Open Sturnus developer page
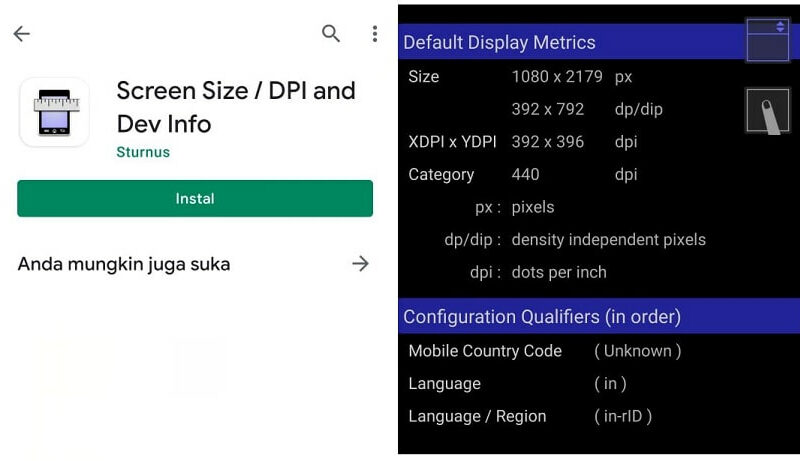 [143, 152]
